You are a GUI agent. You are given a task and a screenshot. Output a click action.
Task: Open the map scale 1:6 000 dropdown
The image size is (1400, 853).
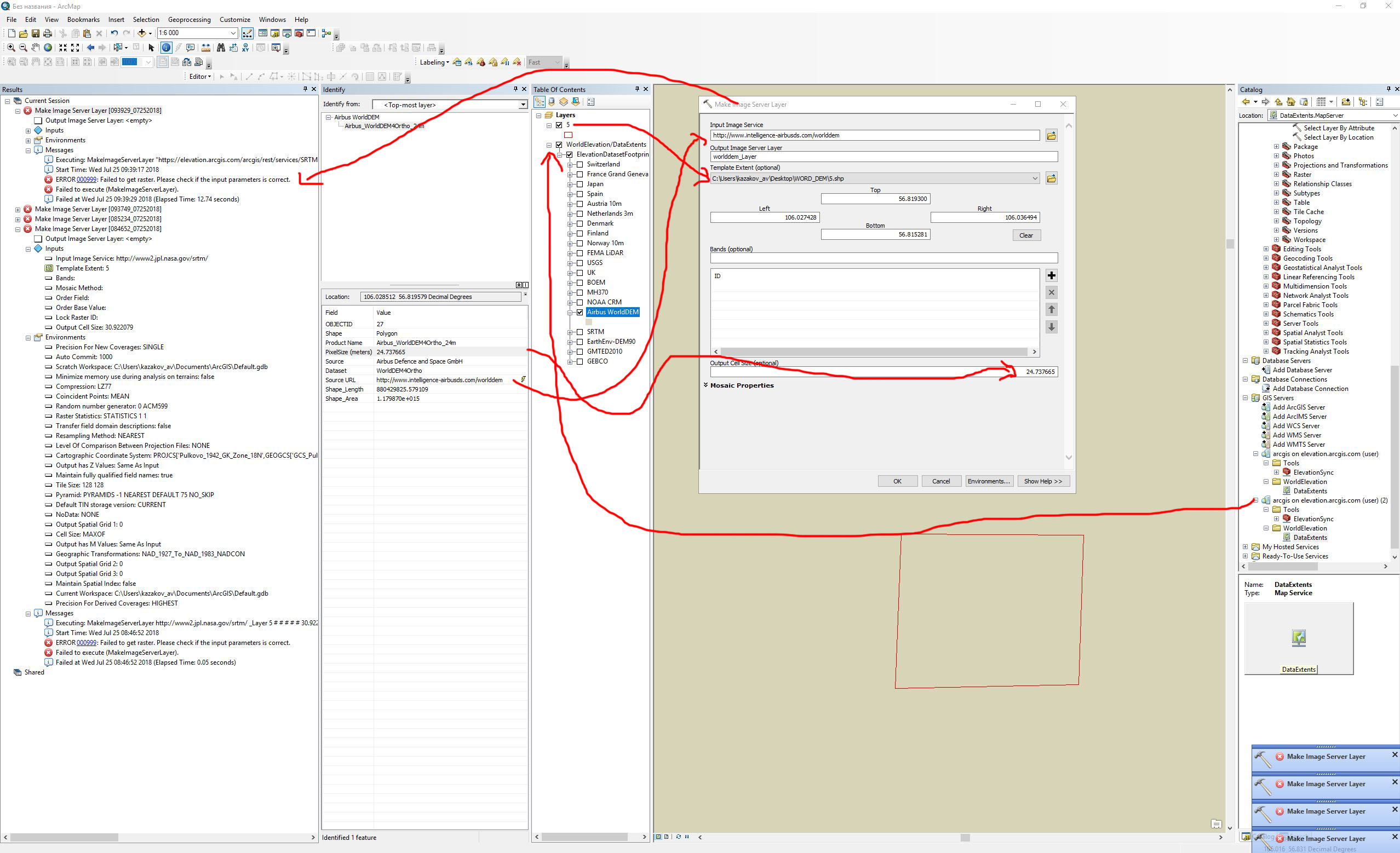point(233,33)
